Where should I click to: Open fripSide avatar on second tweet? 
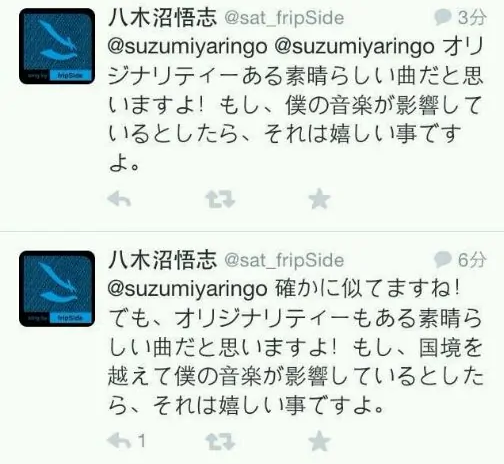click(x=57, y=289)
